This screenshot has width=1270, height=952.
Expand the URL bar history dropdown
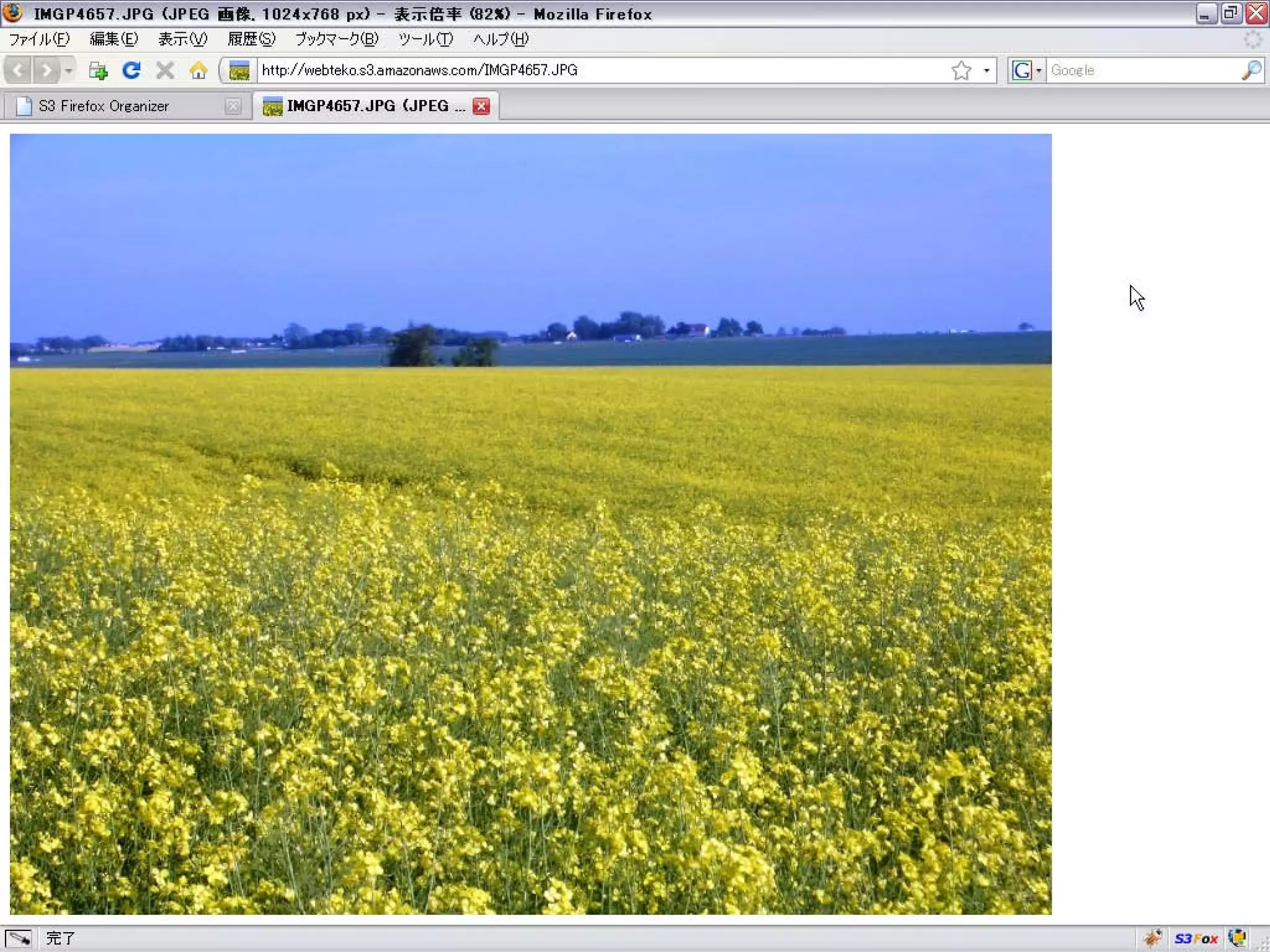986,70
